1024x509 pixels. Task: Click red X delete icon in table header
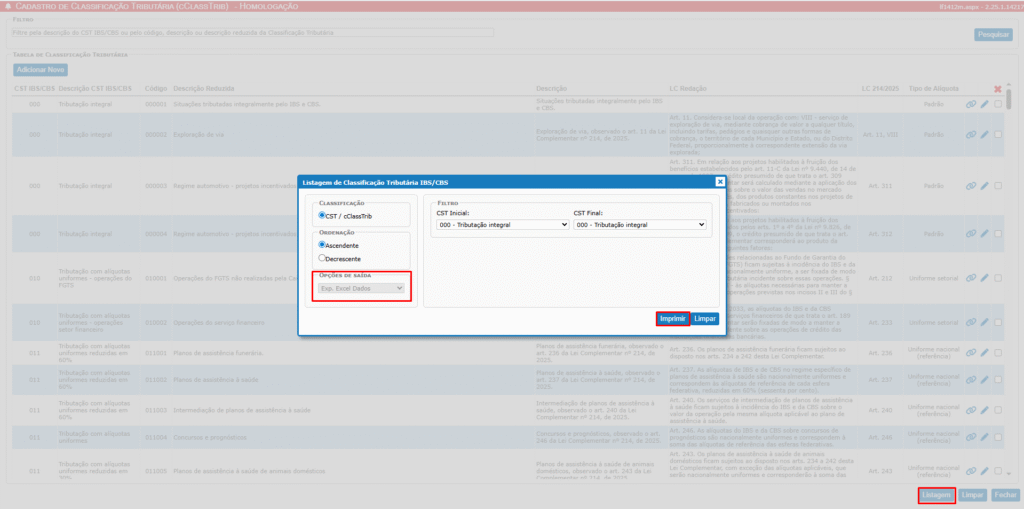[996, 89]
